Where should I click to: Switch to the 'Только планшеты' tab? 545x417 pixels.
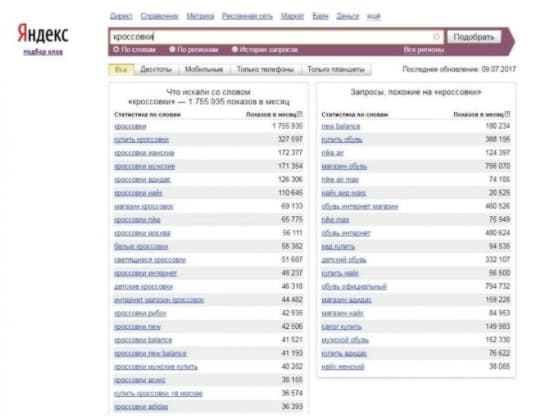coord(336,70)
